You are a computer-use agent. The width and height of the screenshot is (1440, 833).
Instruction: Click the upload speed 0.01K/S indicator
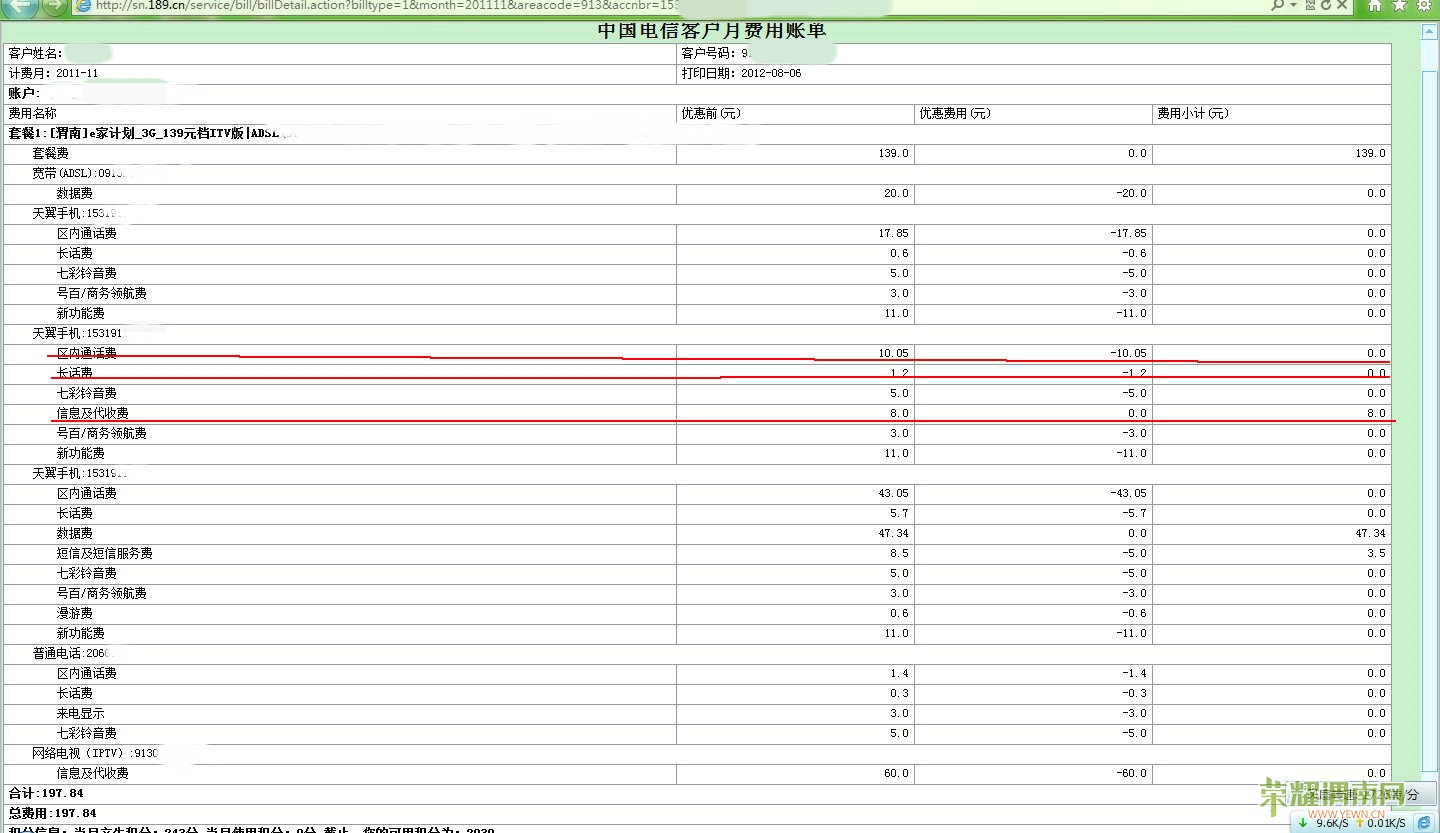click(x=1384, y=823)
